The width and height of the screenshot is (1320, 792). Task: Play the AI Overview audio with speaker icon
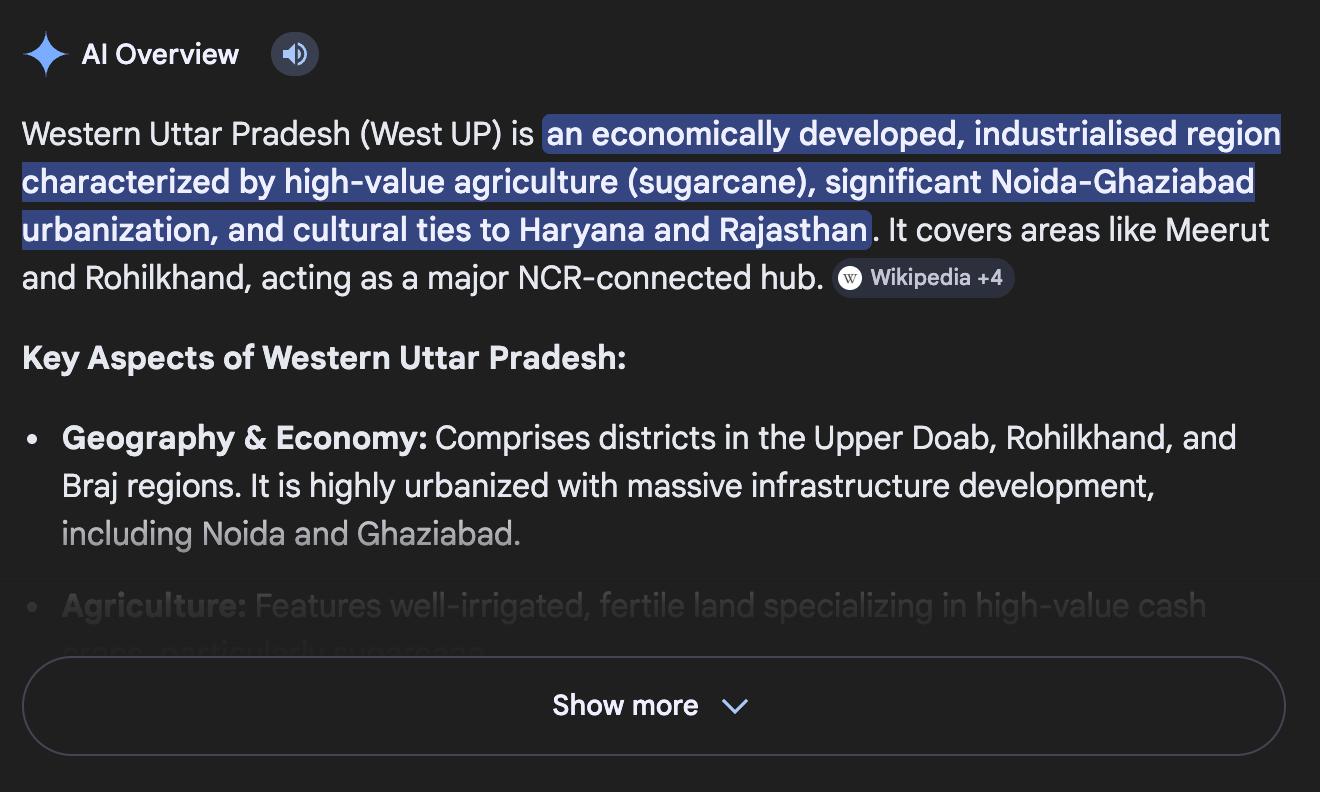click(295, 54)
